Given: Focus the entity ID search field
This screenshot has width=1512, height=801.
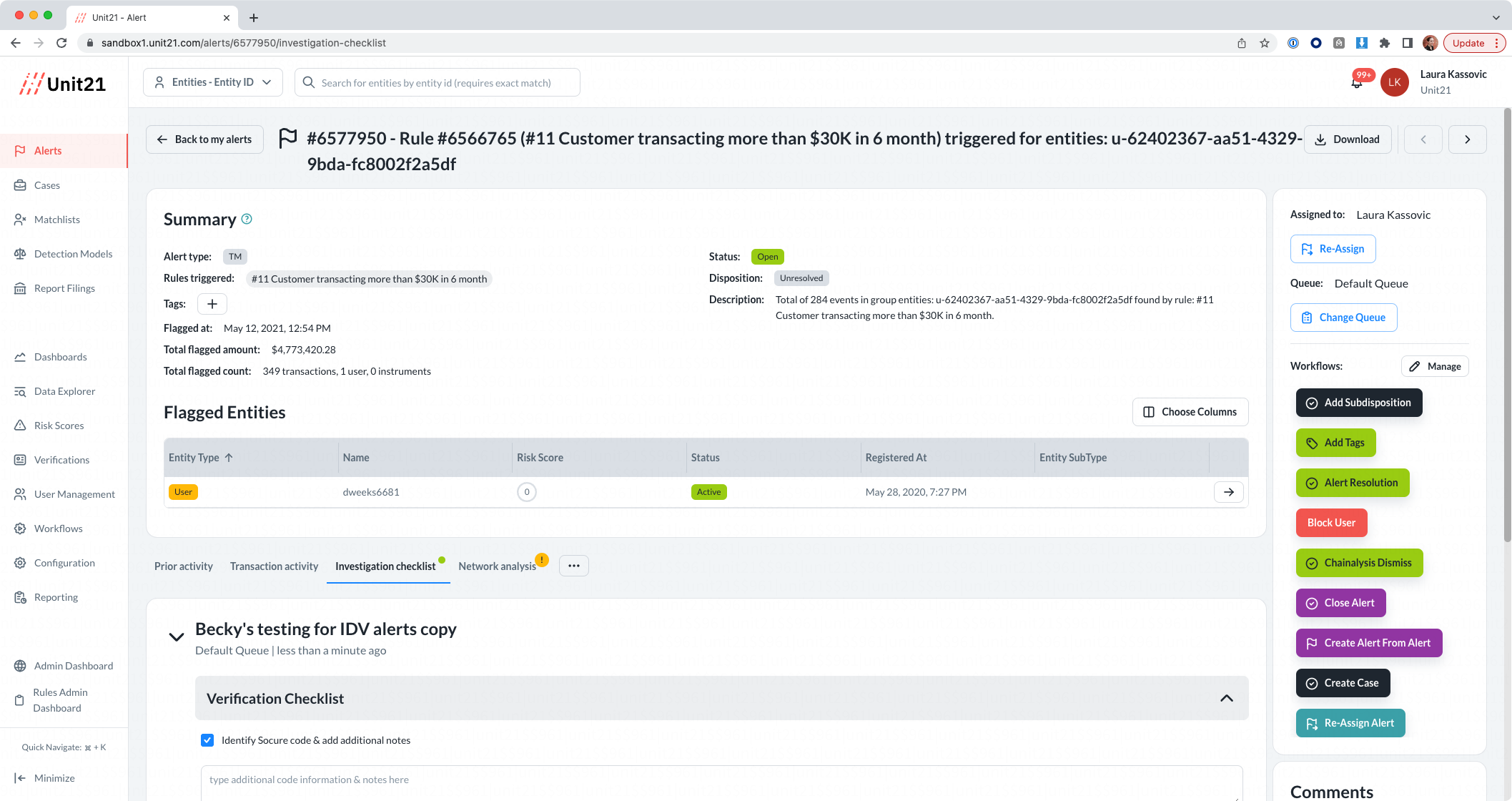Looking at the screenshot, I should (438, 82).
